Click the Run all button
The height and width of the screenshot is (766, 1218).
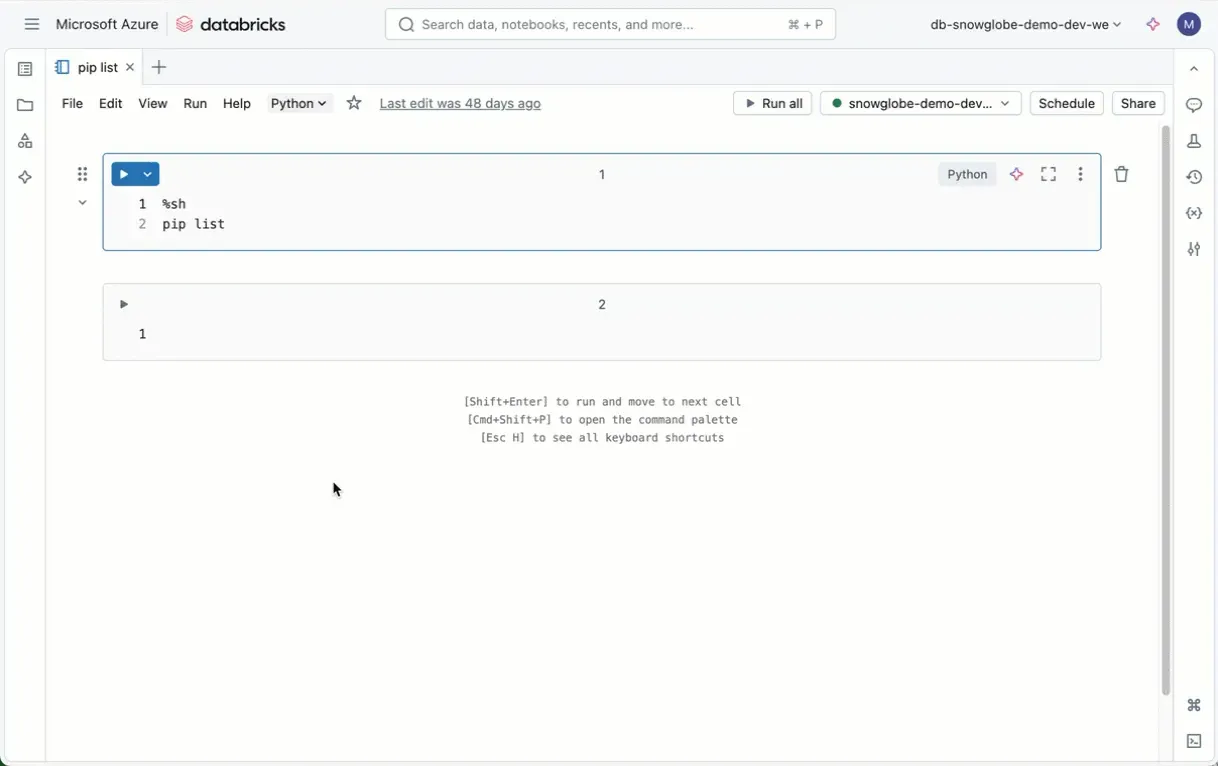pos(772,103)
